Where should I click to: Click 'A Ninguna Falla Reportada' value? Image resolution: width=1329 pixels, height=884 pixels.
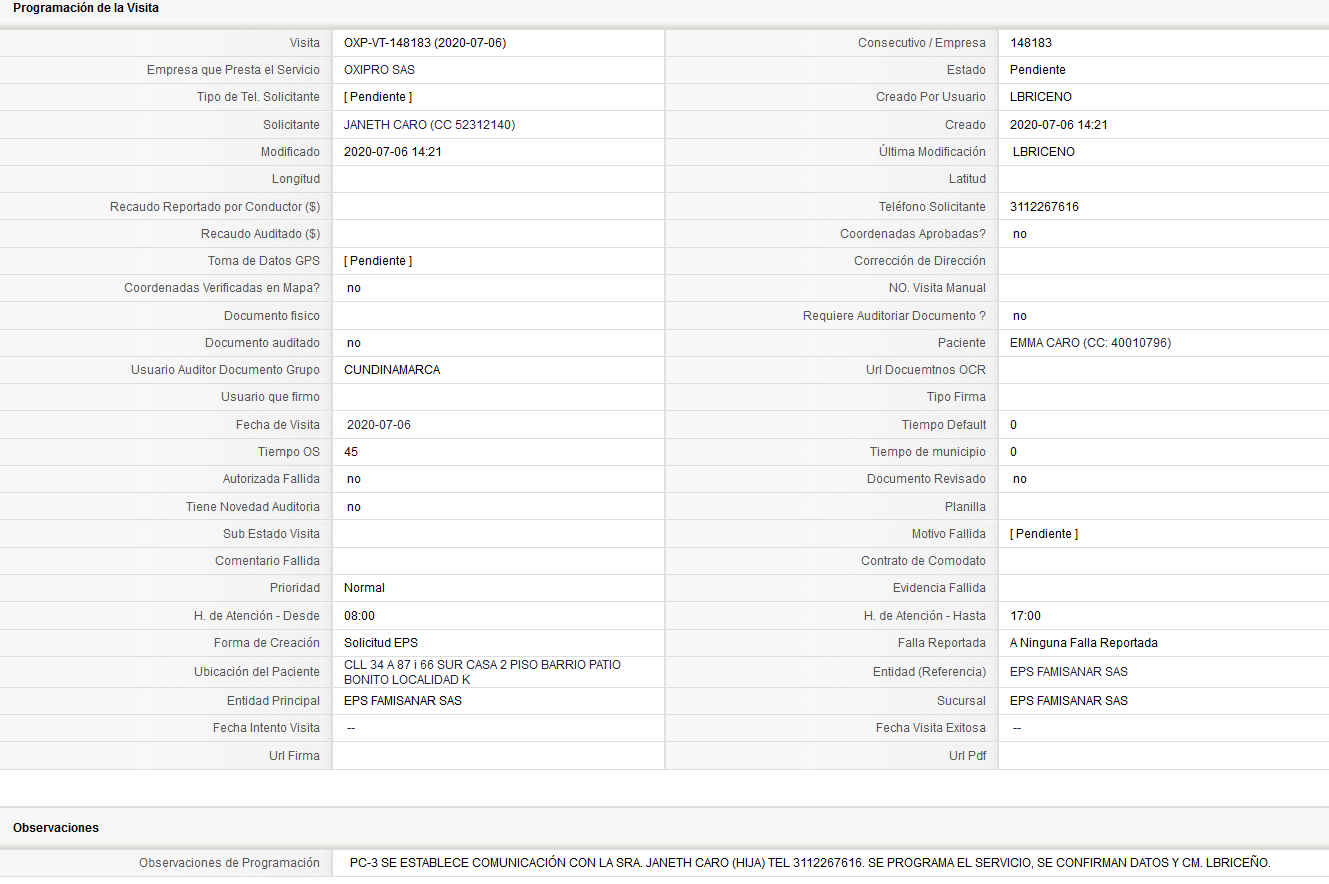(1084, 643)
